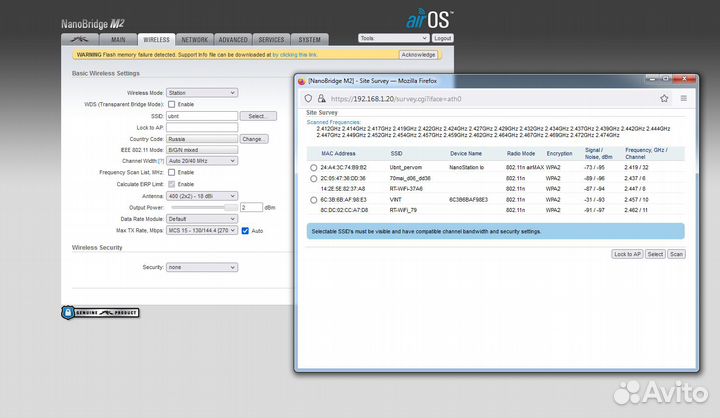Open the Data Rate Module dropdown
Viewport: 720px width, 418px height.
tap(202, 219)
